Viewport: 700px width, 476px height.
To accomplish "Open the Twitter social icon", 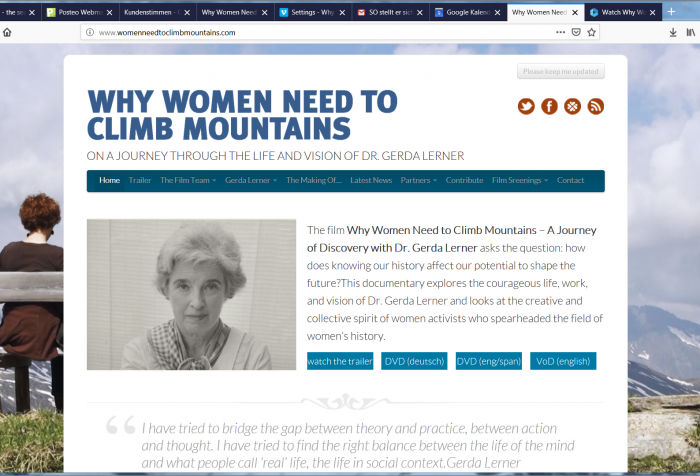I will coord(526,106).
